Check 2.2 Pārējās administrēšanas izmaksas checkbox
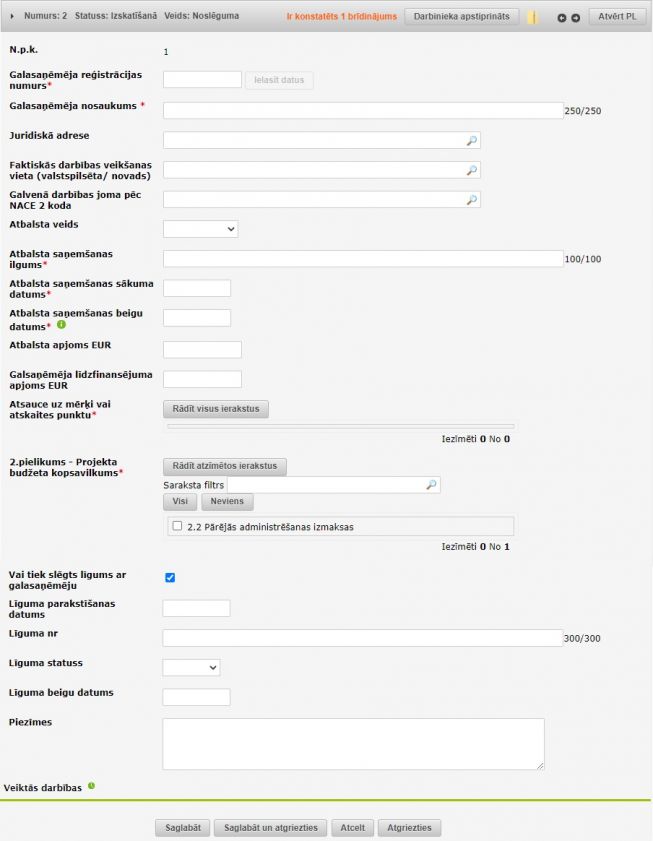 pyautogui.click(x=177, y=526)
